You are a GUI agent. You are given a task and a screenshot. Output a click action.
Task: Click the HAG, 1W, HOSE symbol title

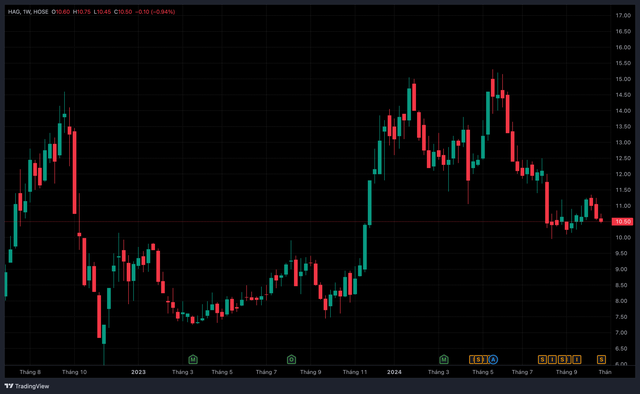tap(28, 12)
